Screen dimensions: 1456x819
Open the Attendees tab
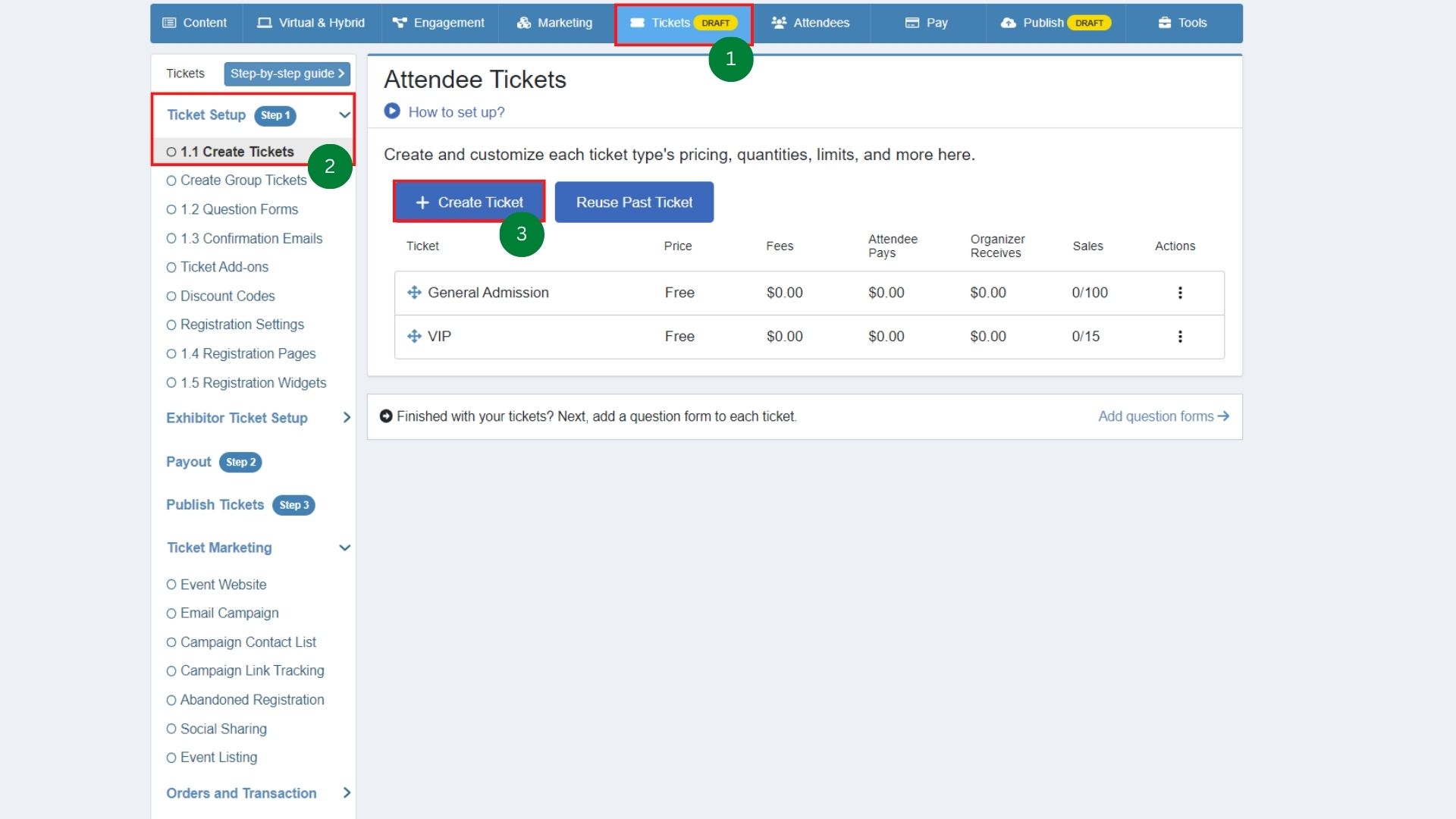click(x=810, y=23)
